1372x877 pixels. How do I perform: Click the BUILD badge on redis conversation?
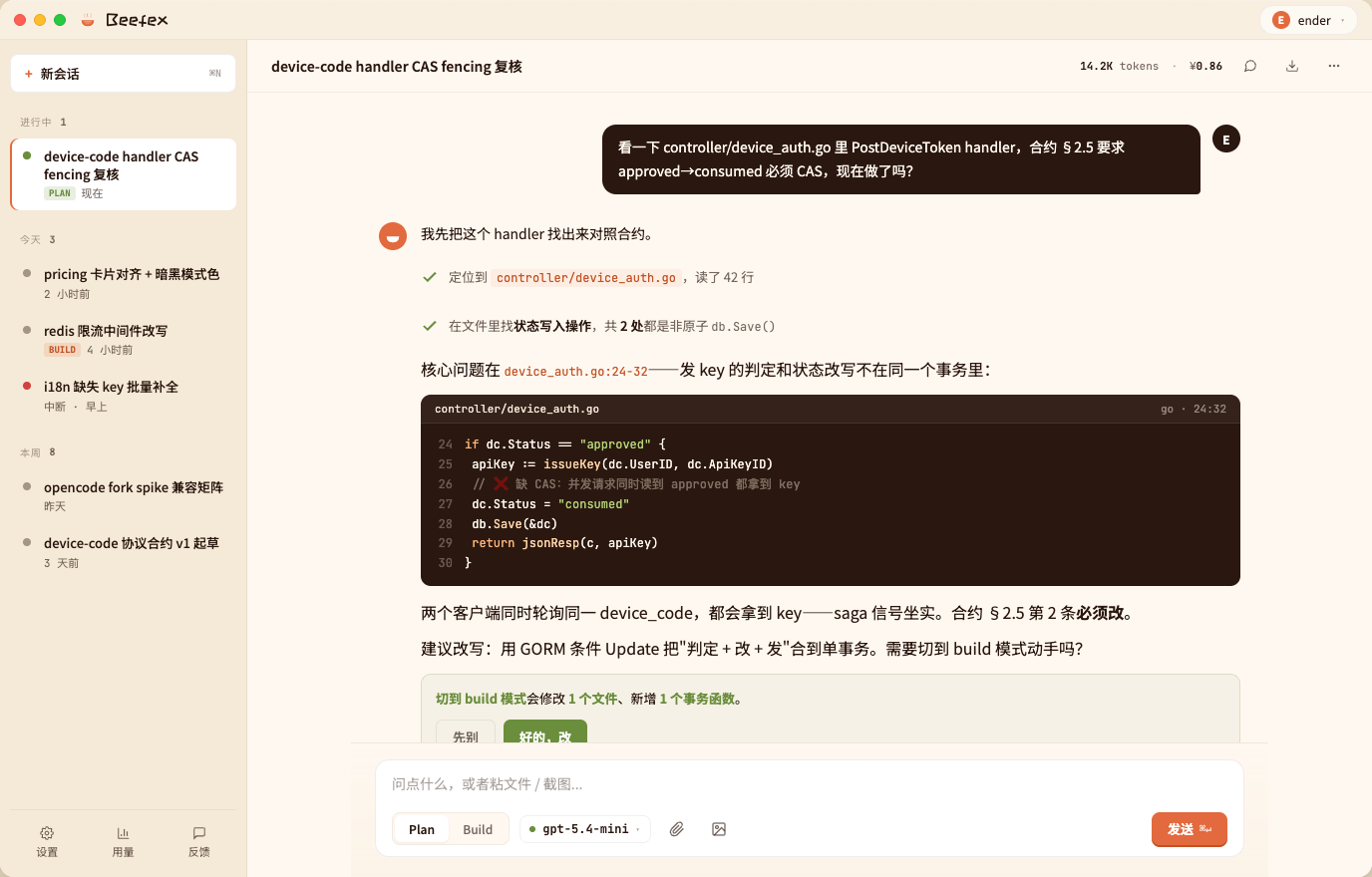(62, 350)
